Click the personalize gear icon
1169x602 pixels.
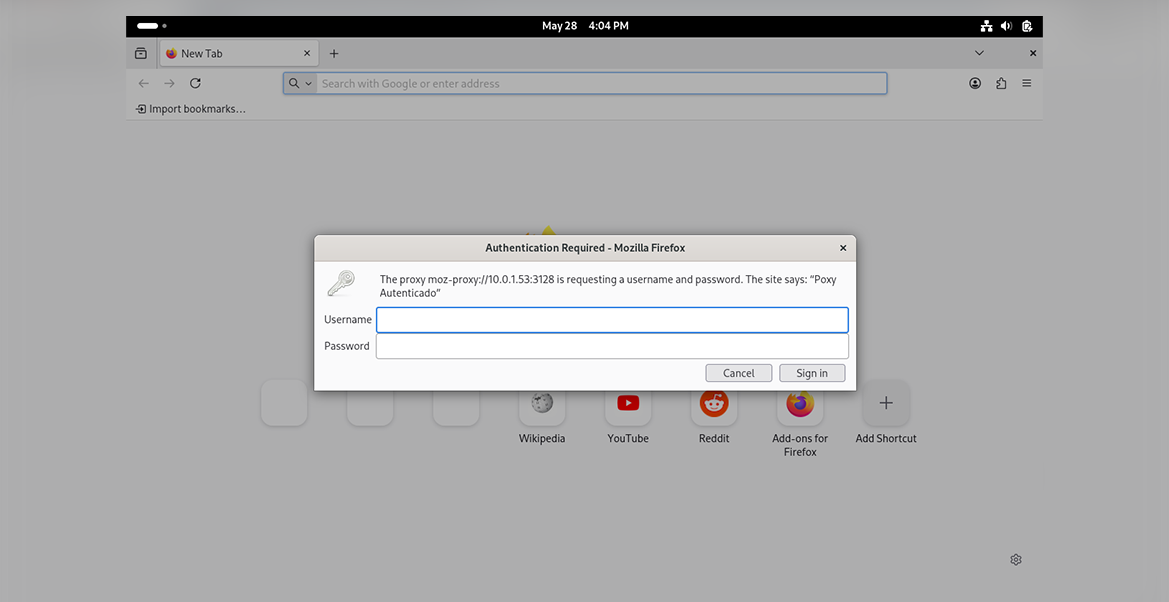click(1015, 559)
